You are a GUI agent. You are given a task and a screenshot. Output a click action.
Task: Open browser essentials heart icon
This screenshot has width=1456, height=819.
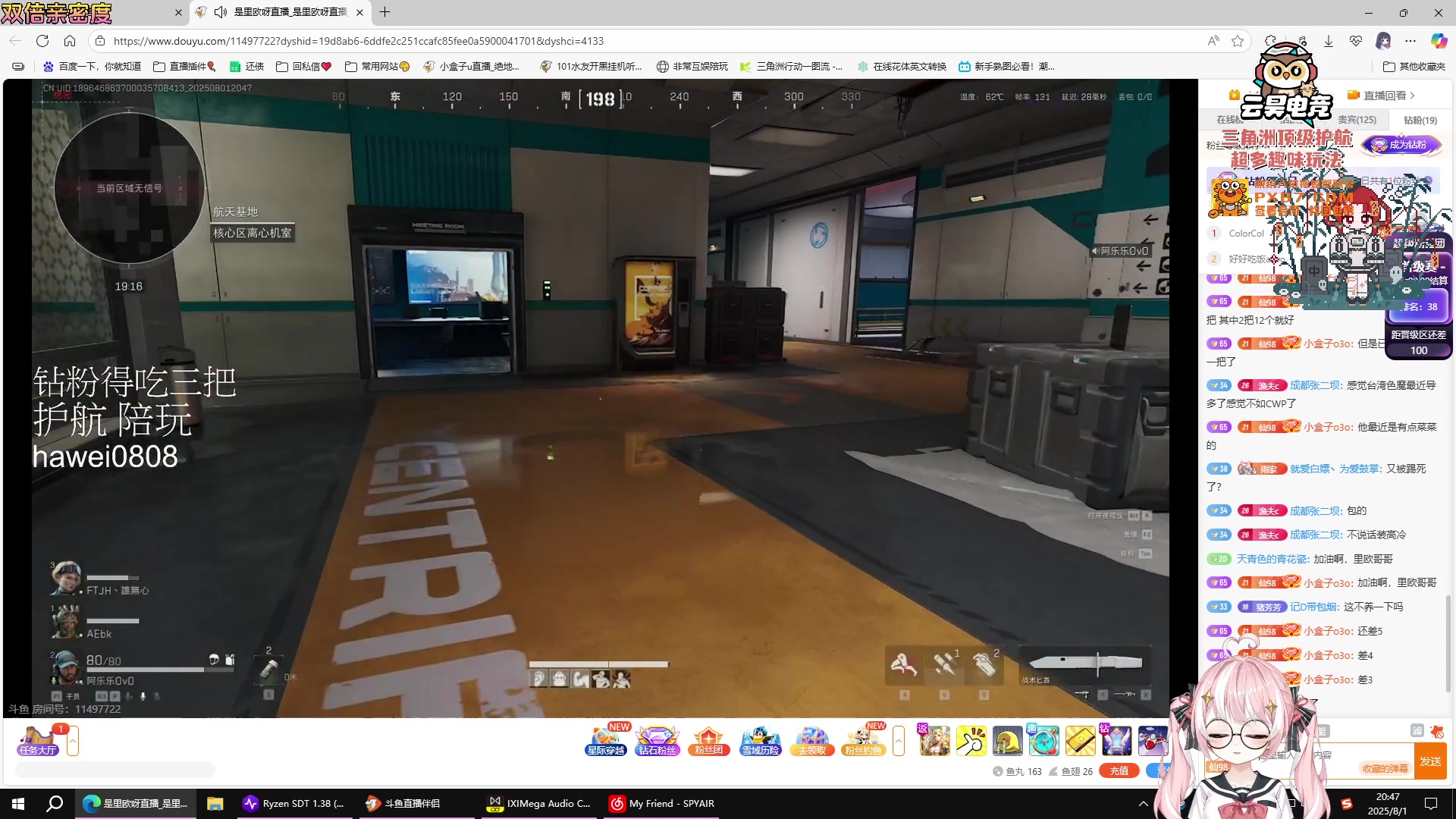1356,41
